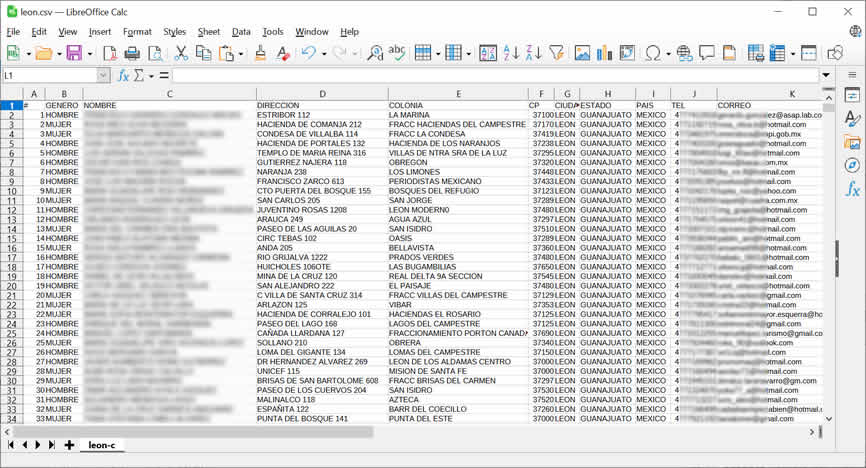Click the Insert Row icon
The width and height of the screenshot is (866, 468).
(x=423, y=53)
